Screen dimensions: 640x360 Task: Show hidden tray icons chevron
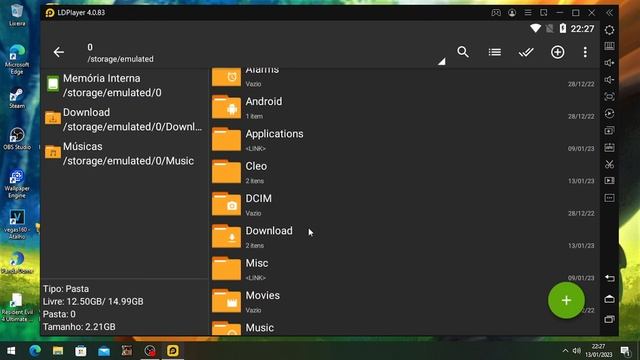(x=565, y=351)
